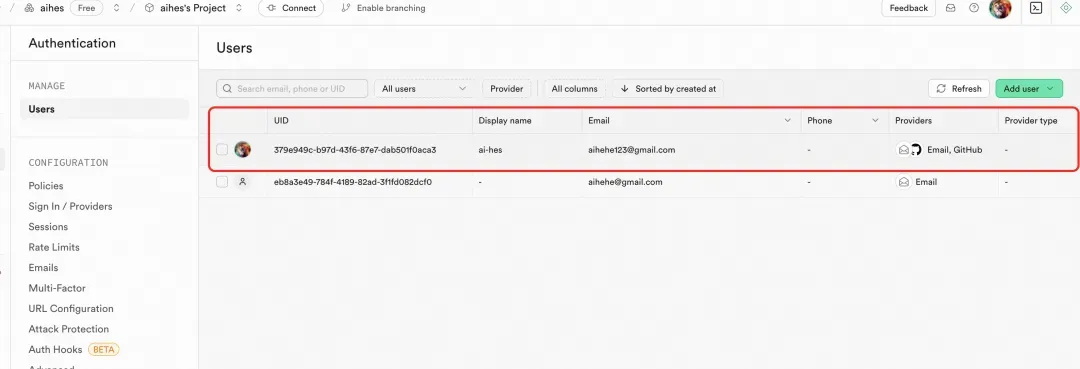
Task: Open the inbox mail icon in top bar
Action: click(951, 8)
